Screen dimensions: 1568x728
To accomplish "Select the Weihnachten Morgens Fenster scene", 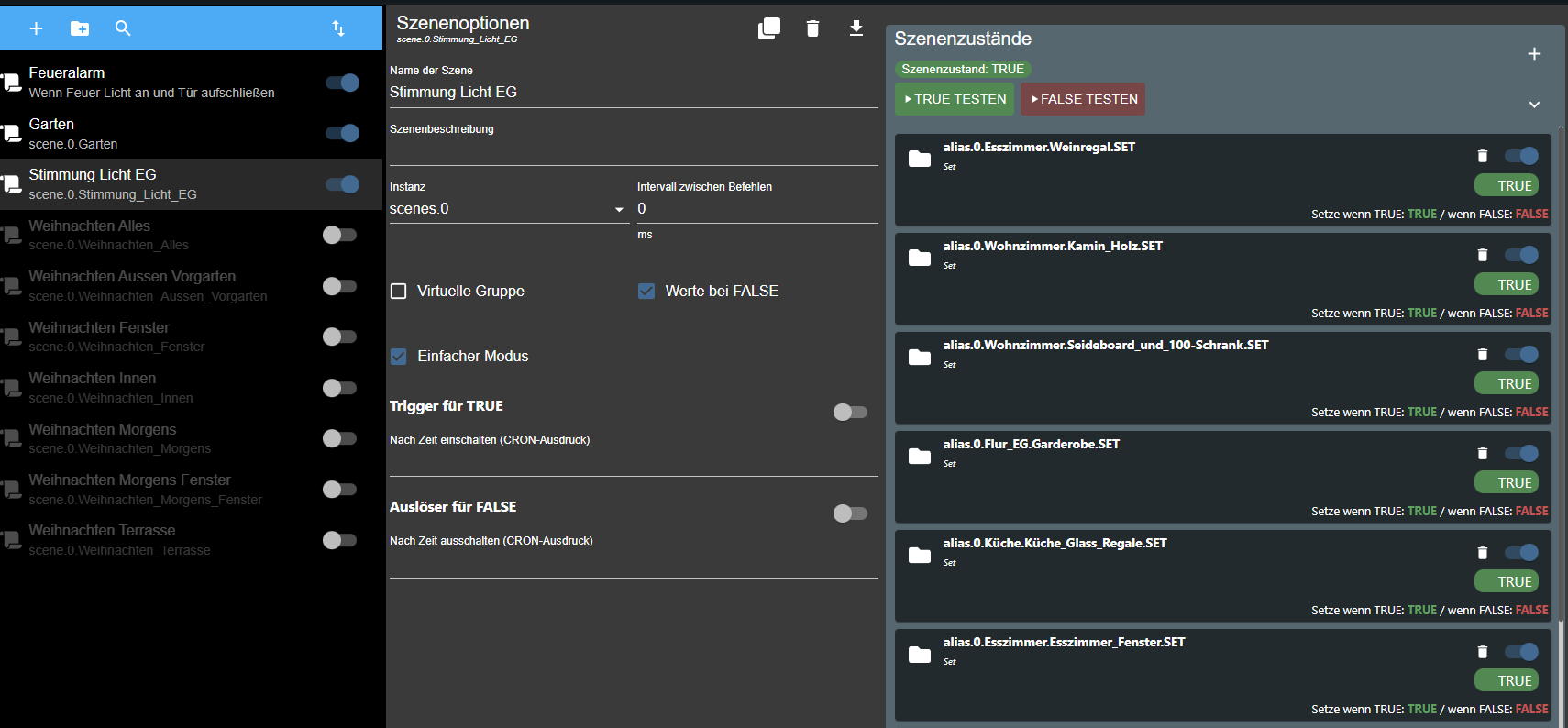I will pos(191,490).
